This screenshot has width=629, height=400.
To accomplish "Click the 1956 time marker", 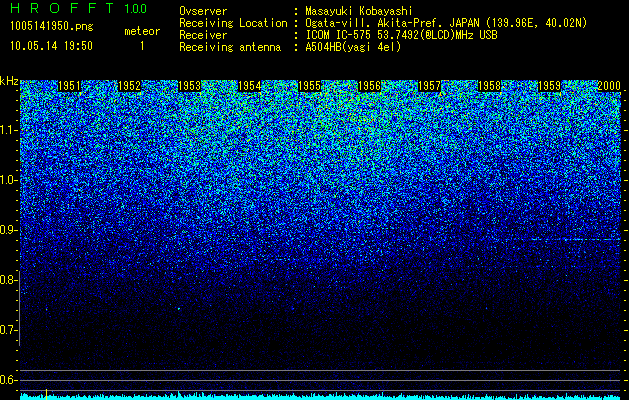I will (369, 86).
